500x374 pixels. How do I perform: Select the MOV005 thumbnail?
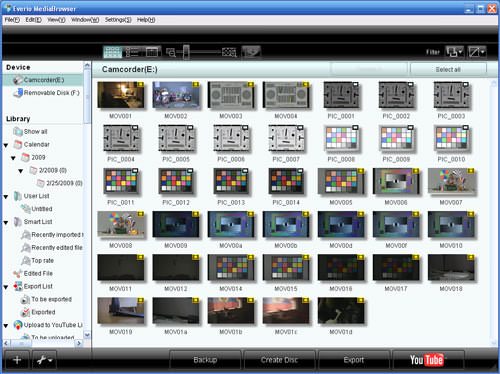(341, 181)
